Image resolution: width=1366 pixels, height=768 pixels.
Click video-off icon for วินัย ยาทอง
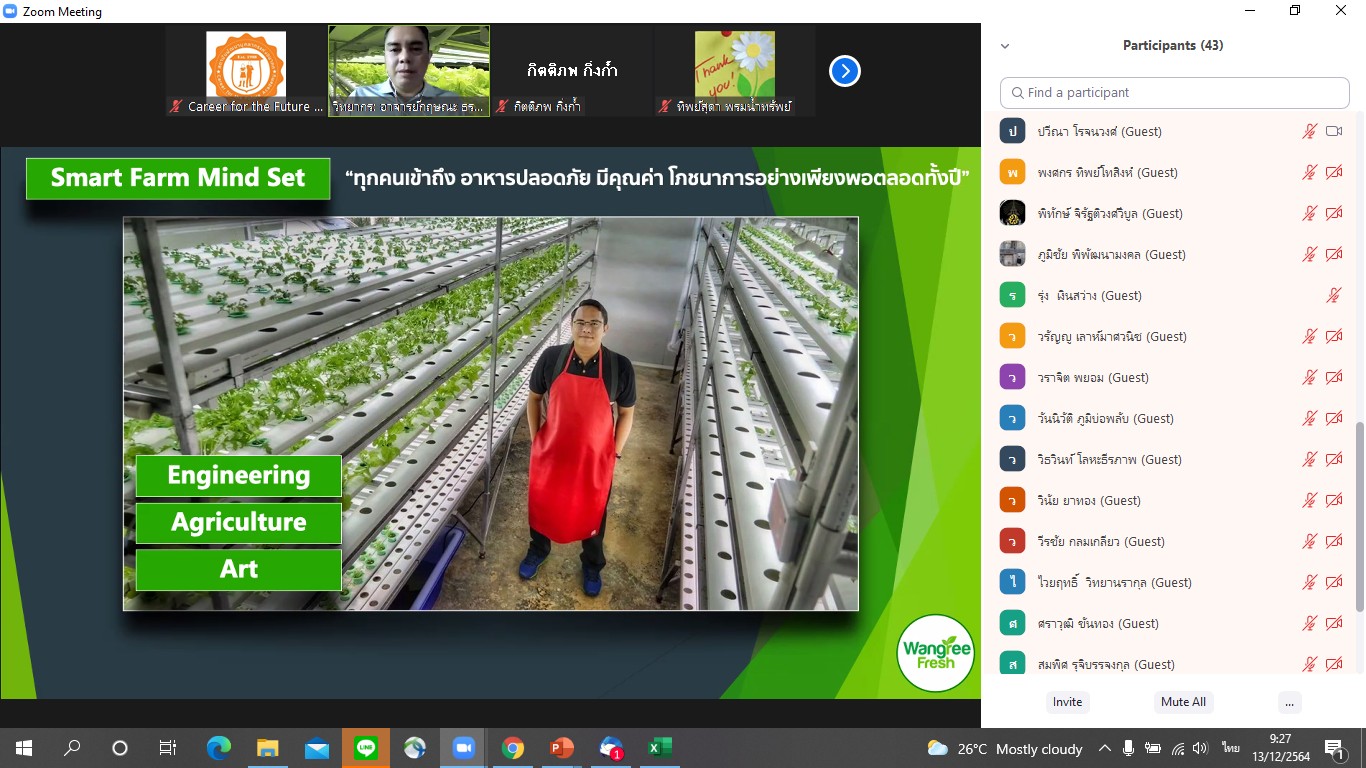click(1334, 500)
